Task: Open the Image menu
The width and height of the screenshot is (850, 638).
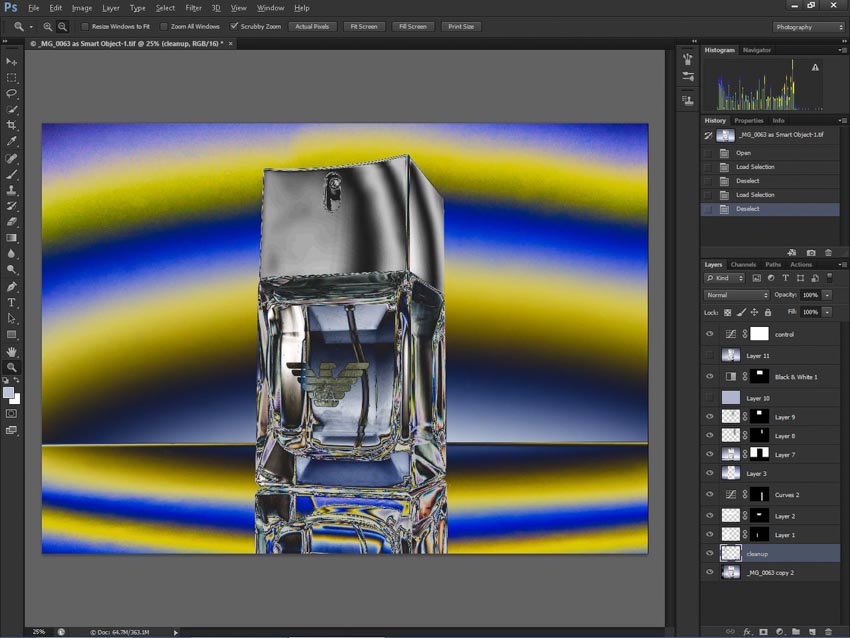Action: tap(82, 8)
